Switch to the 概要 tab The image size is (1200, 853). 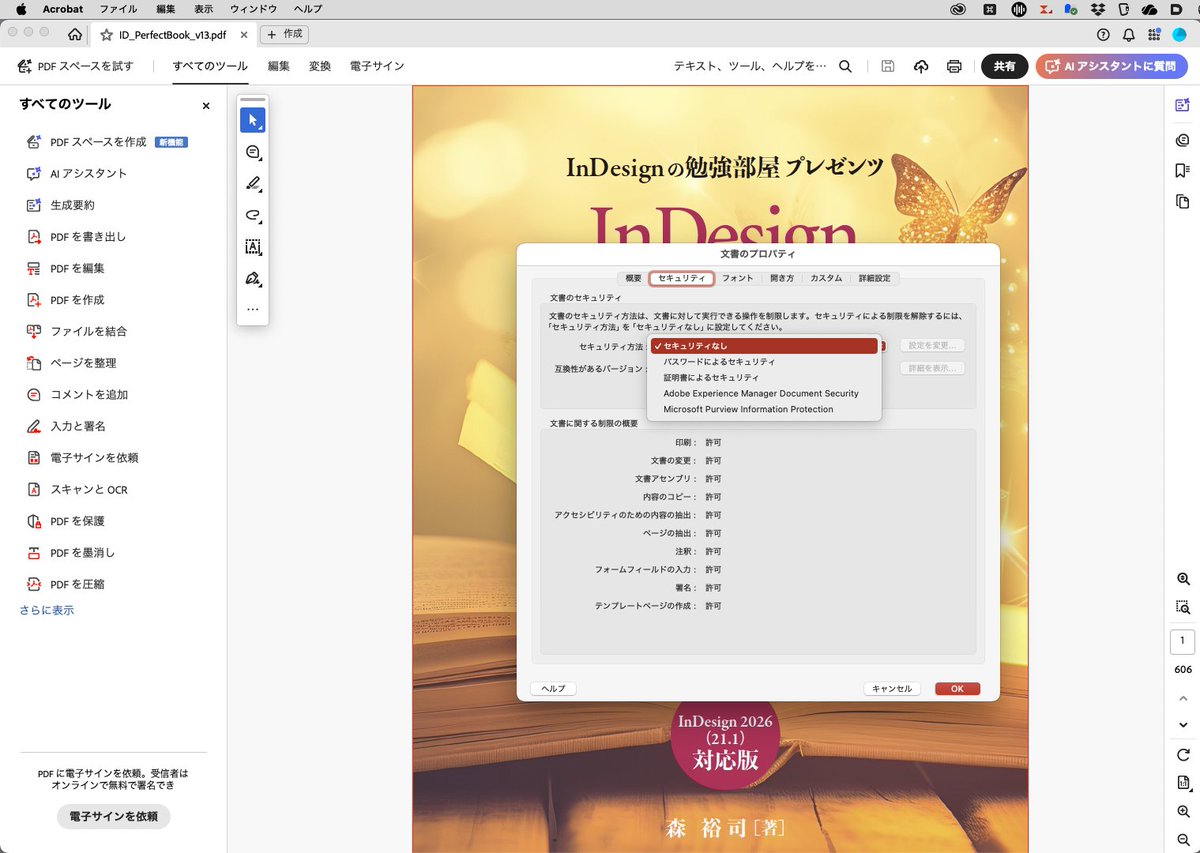[x=633, y=278]
